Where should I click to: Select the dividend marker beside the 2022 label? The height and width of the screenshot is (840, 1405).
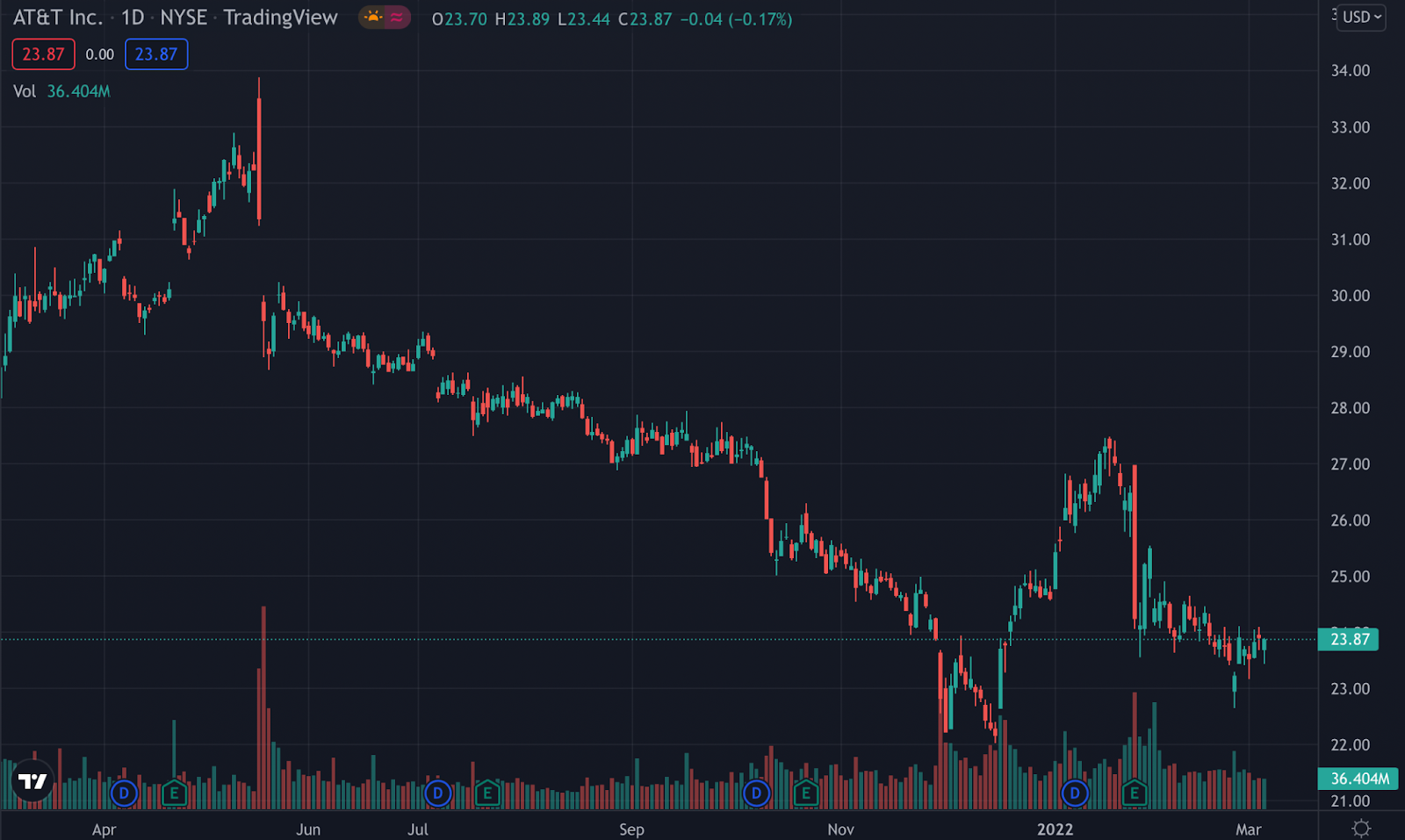point(1074,793)
